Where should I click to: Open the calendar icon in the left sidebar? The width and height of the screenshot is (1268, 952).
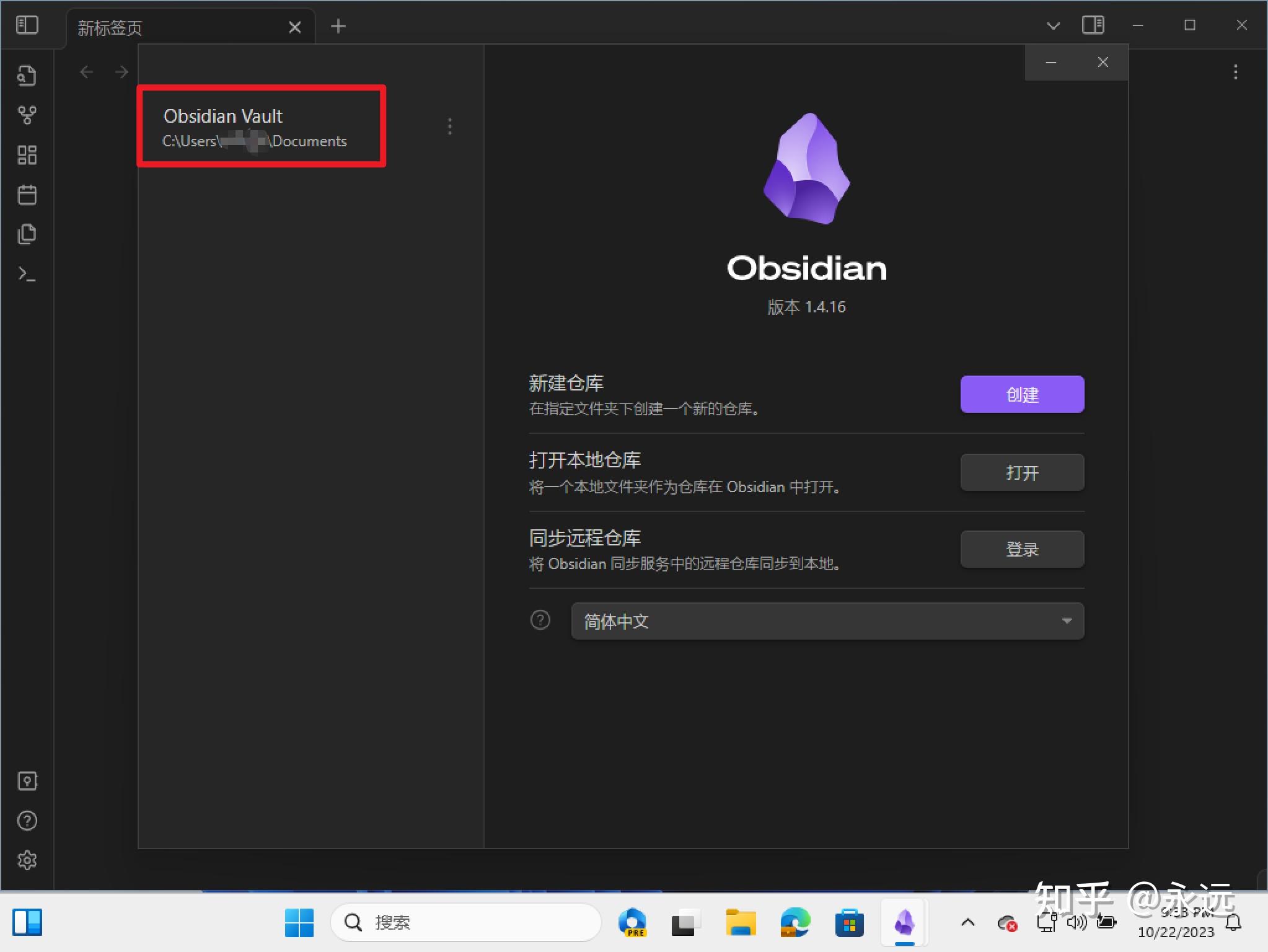27,194
